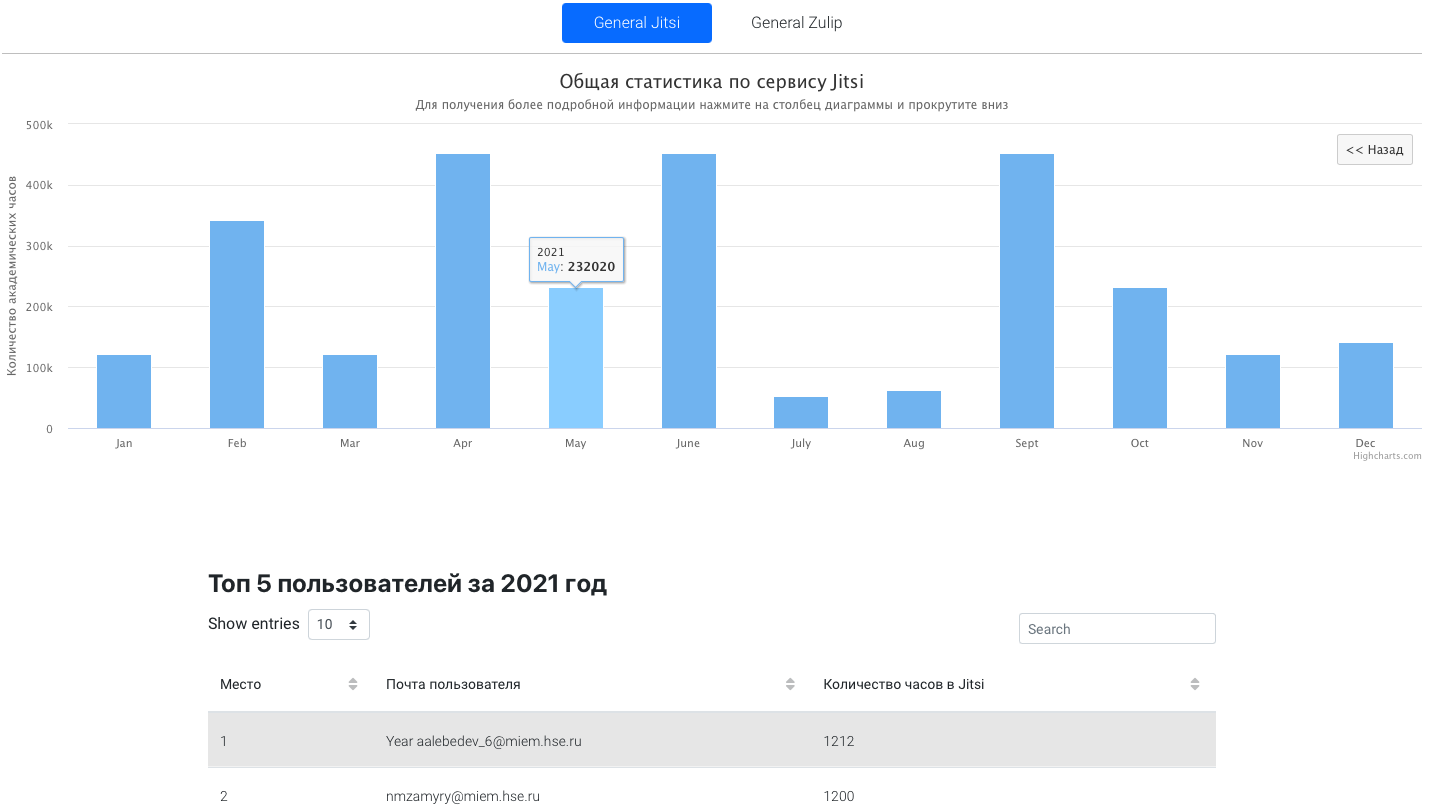Sort table by Место column header
The image size is (1429, 812).
click(x=289, y=684)
